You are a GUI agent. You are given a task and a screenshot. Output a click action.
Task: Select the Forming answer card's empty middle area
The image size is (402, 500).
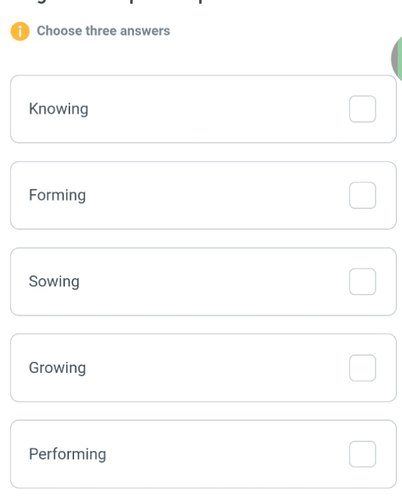coord(217,195)
